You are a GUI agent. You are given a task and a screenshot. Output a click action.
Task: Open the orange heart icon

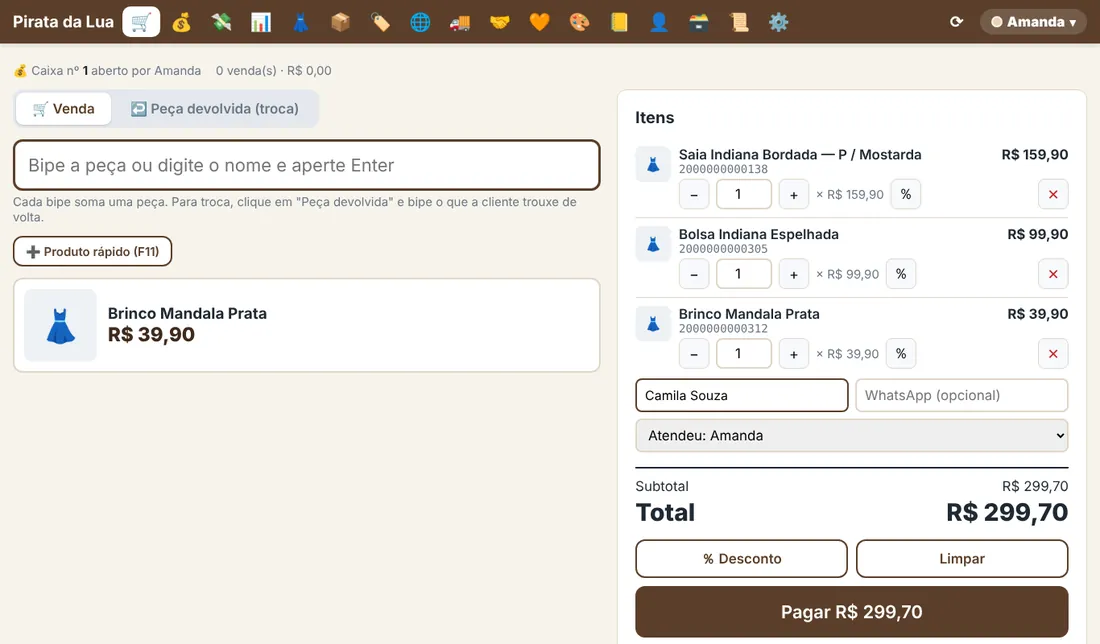pyautogui.click(x=539, y=22)
